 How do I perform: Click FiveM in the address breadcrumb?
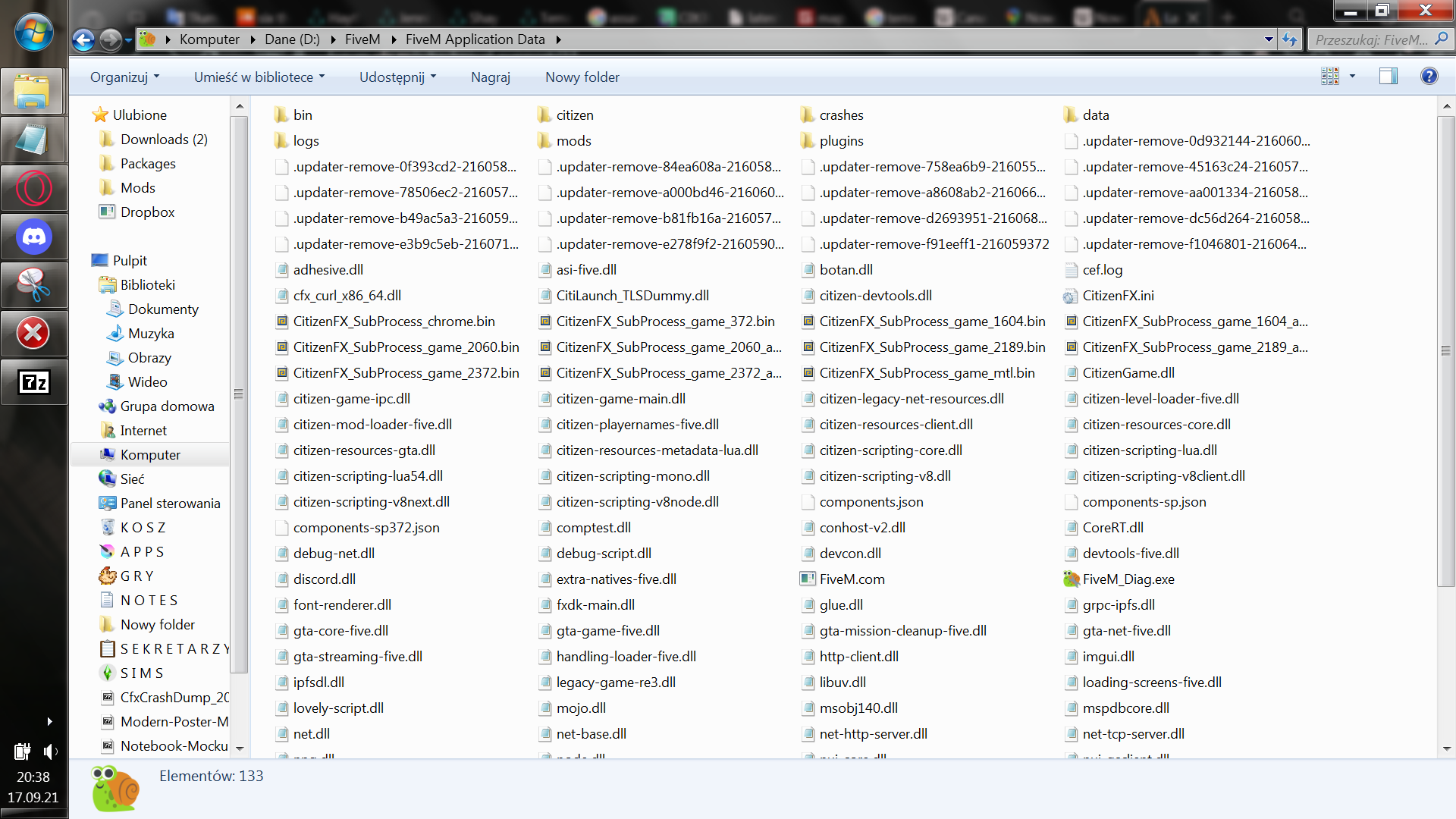click(362, 39)
